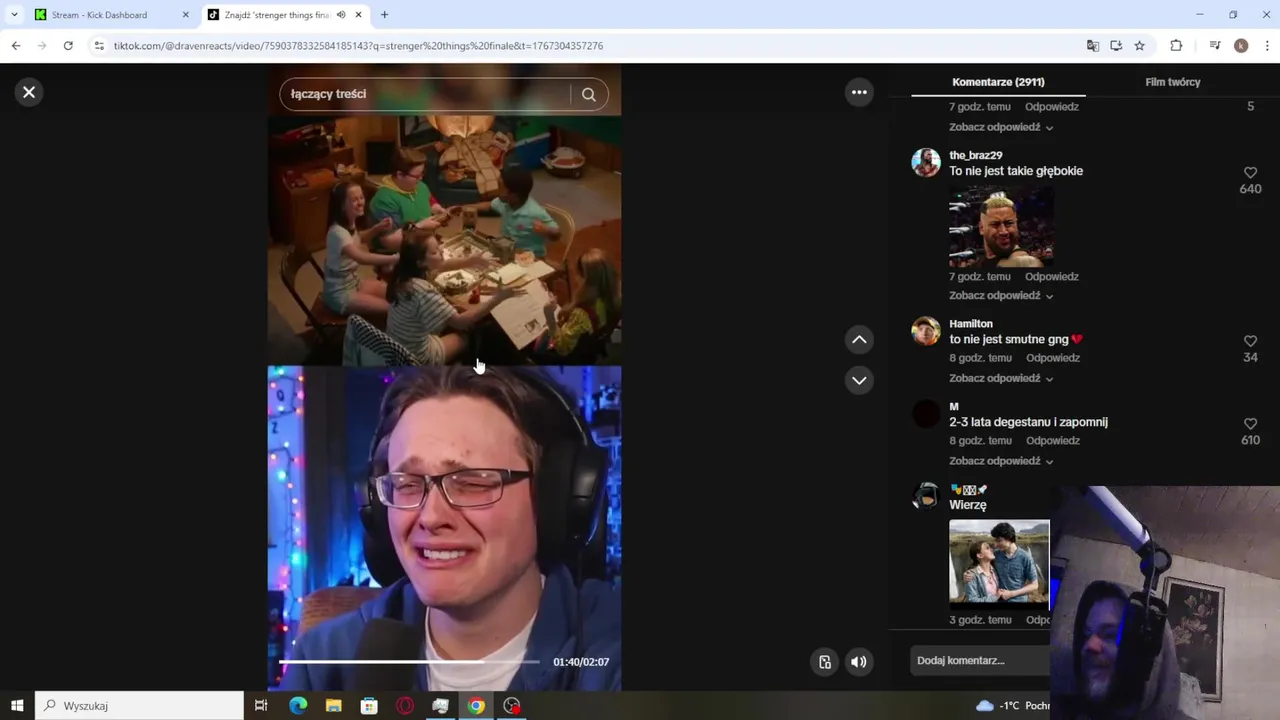This screenshot has width=1280, height=720.
Task: Close the TikTok video viewer with X
Action: click(x=29, y=92)
